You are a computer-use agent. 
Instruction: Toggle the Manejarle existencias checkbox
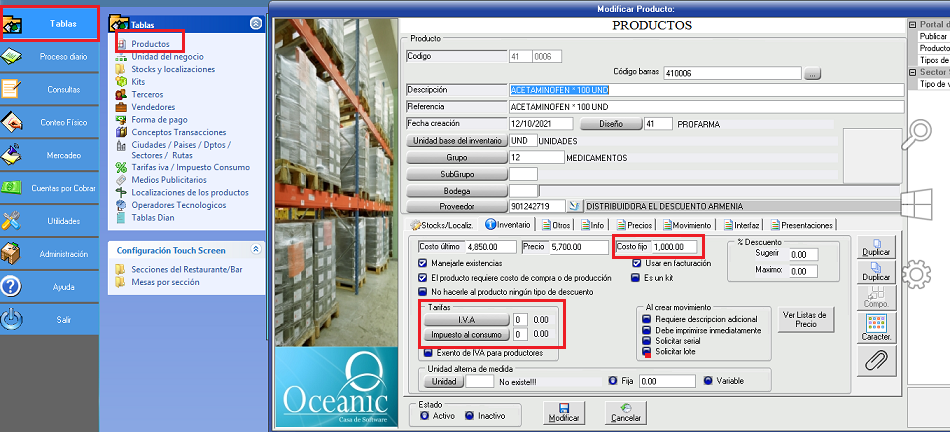[x=424, y=263]
